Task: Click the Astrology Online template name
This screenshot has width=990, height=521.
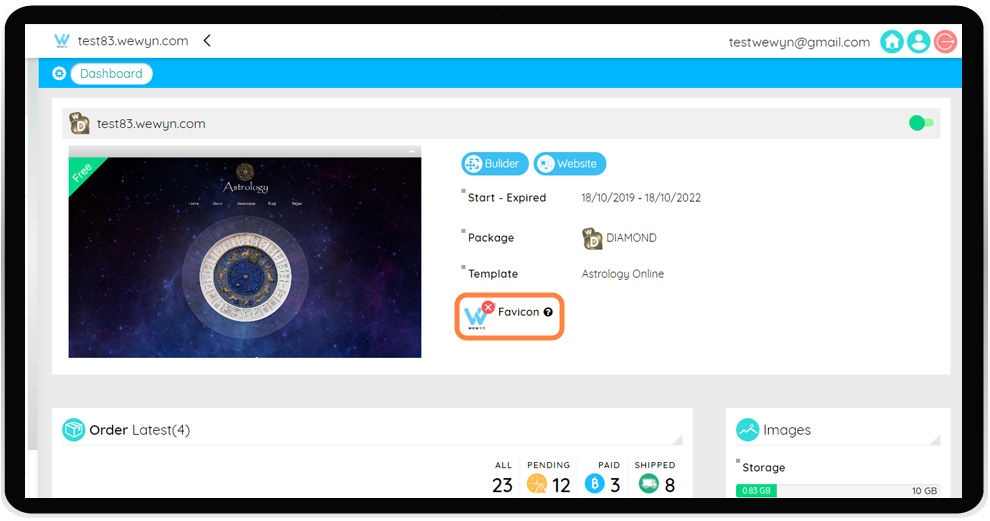Action: click(x=623, y=274)
